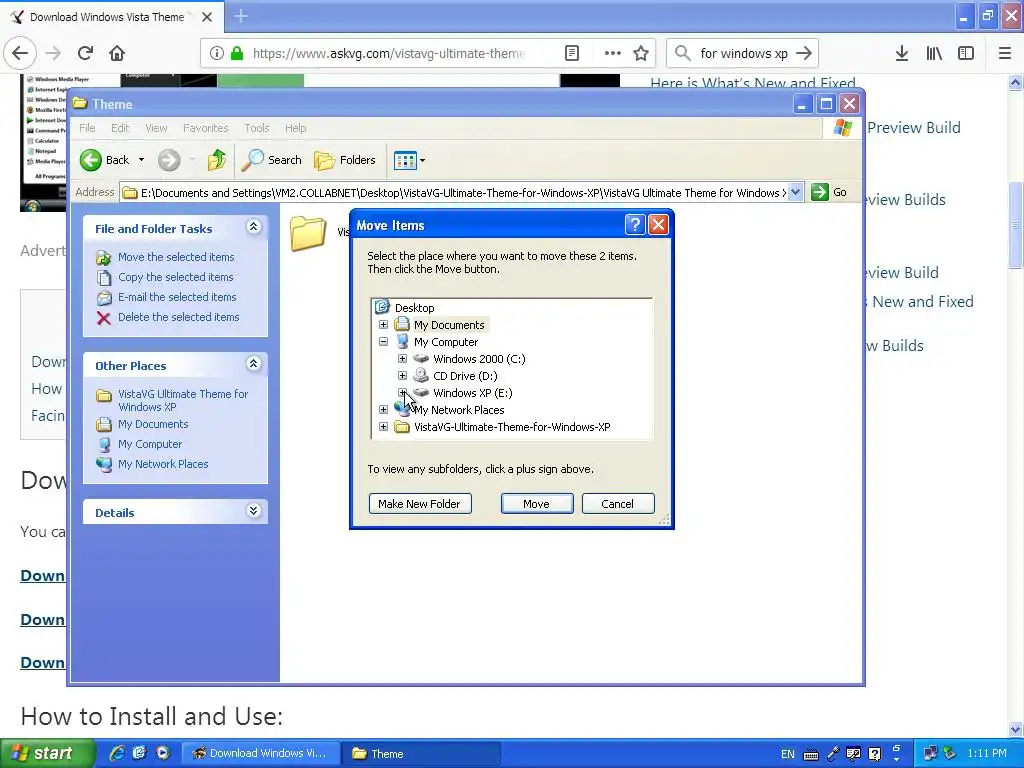Click Copy the selected items
1024x768 pixels.
point(175,277)
